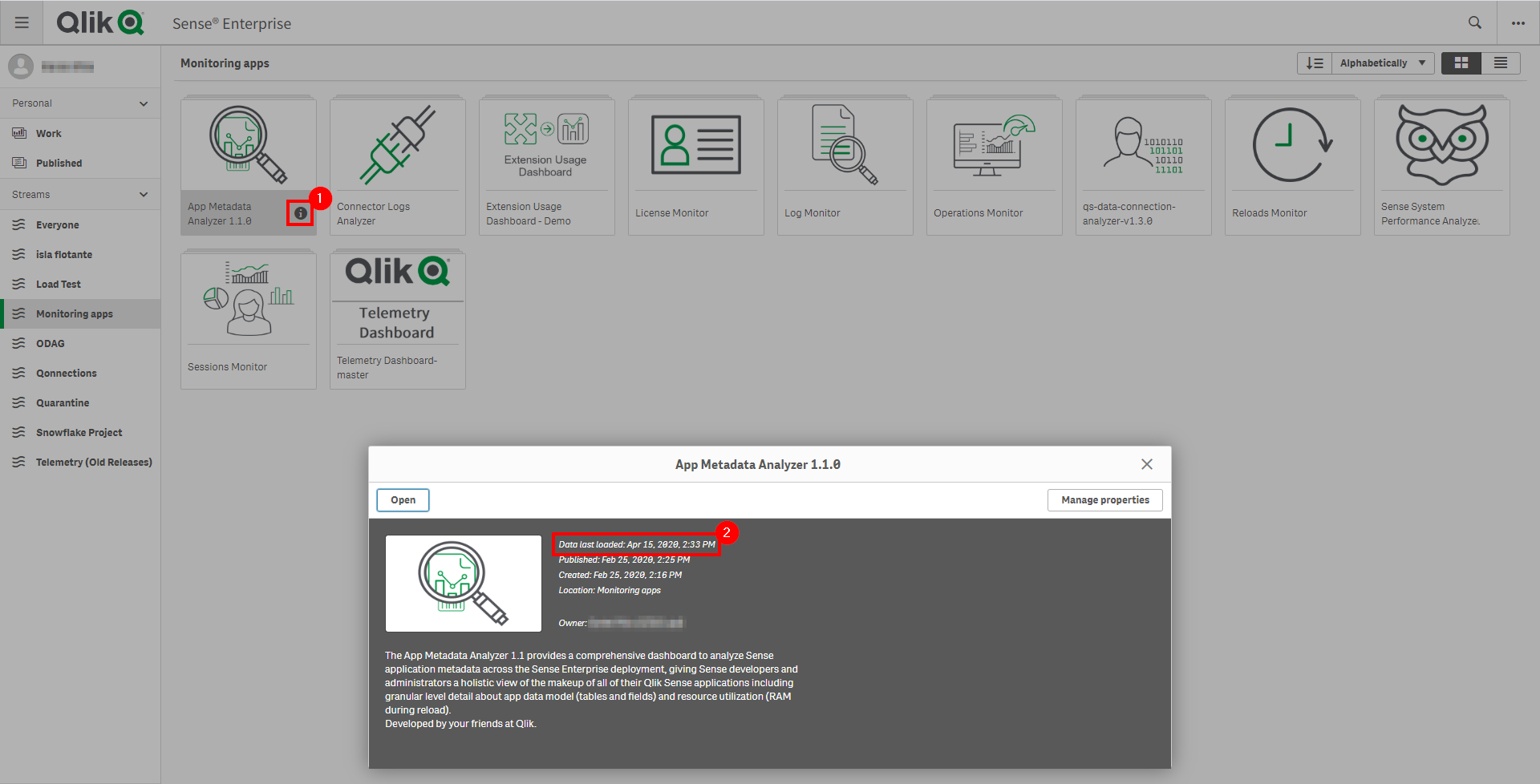Open the qs-data-connection-analyzer app
Viewport: 1540px width, 784px height.
(1144, 166)
